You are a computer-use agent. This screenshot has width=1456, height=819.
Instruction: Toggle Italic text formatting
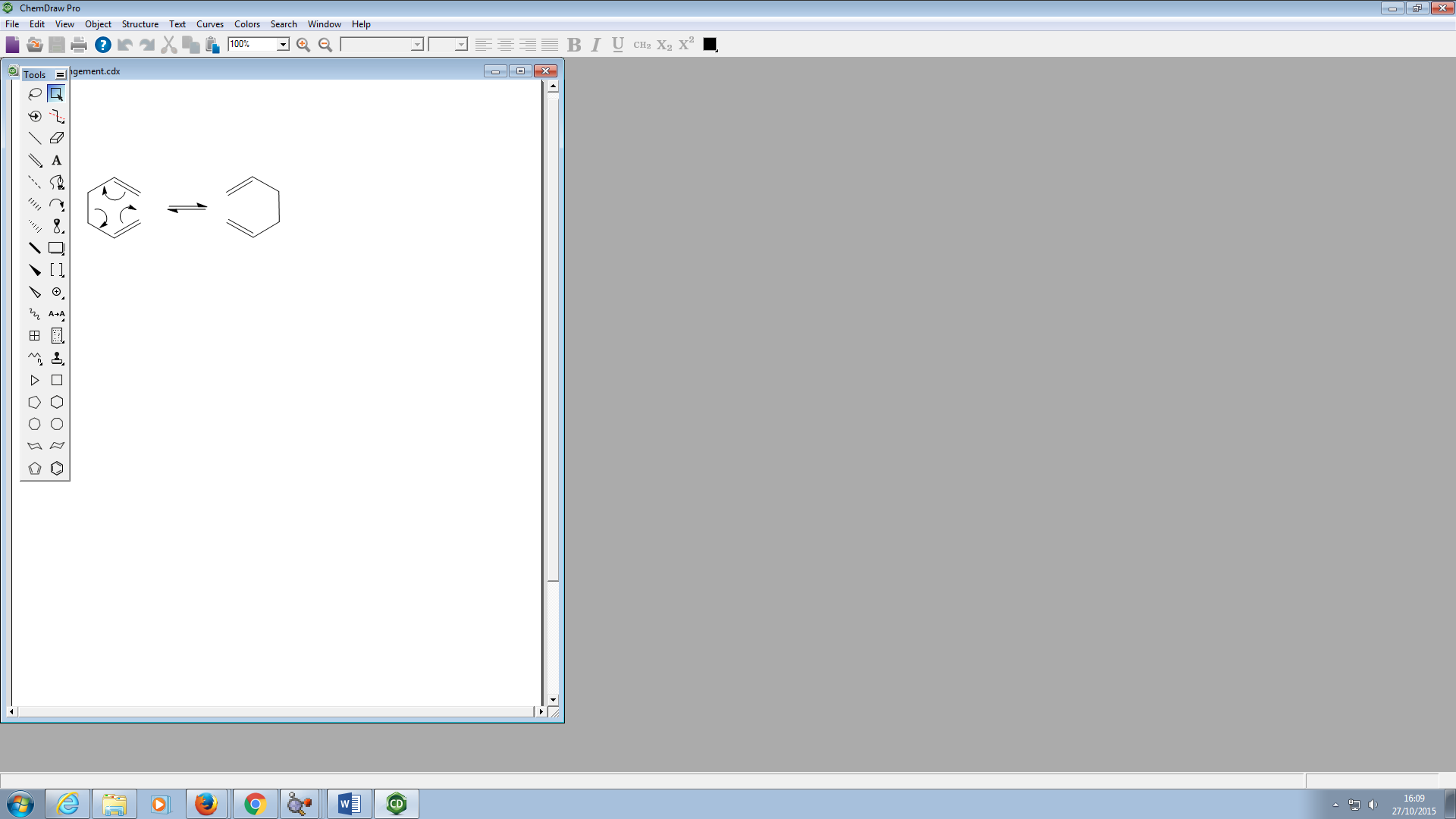point(596,45)
